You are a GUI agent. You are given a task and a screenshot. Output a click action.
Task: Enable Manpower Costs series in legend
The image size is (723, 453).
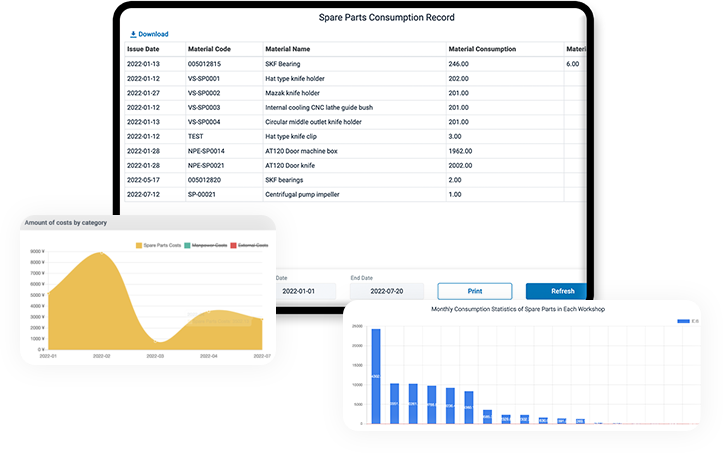click(x=208, y=245)
